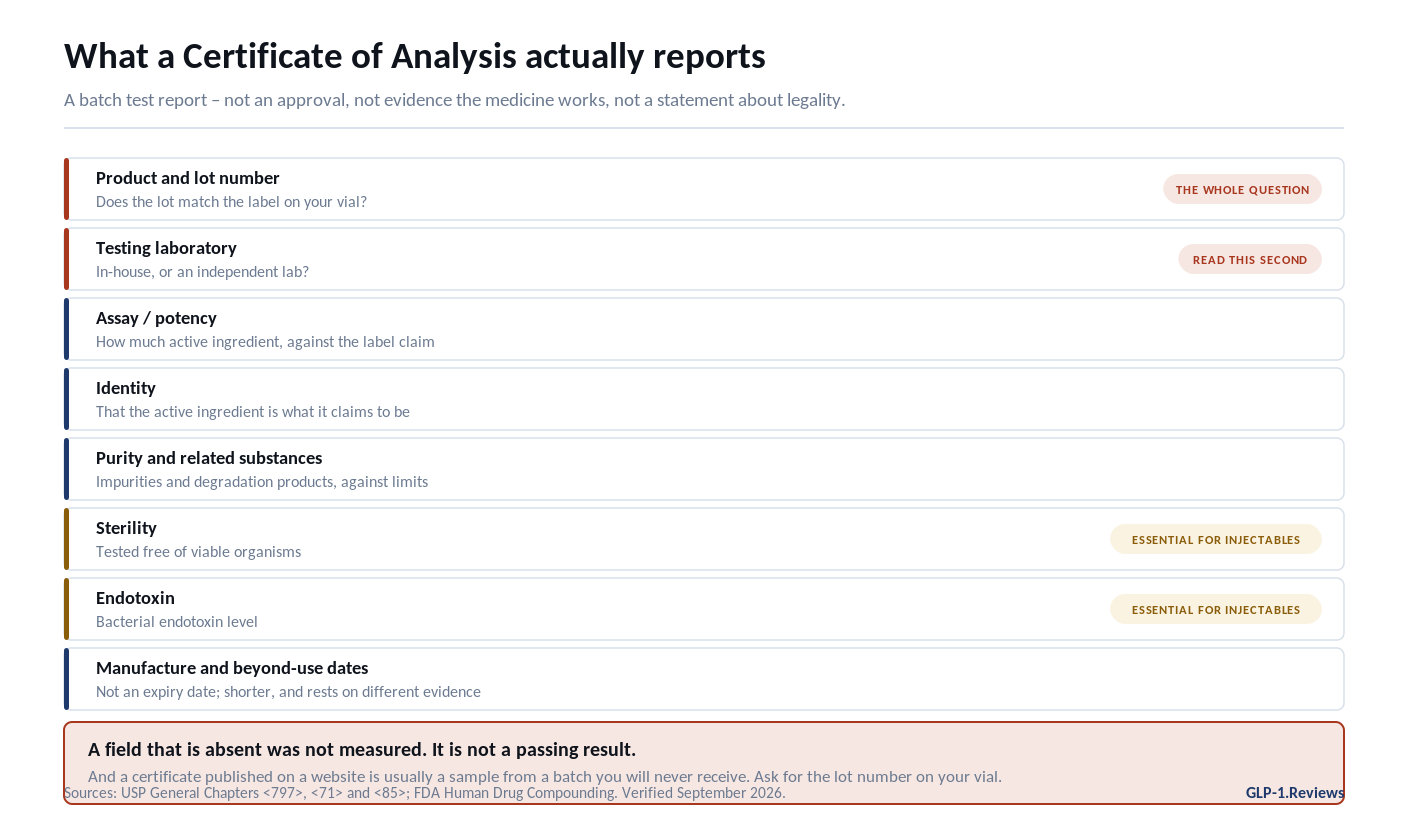This screenshot has height=820, width=1408.
Task: Click 'Not an expiry date' description text
Action: pos(288,691)
